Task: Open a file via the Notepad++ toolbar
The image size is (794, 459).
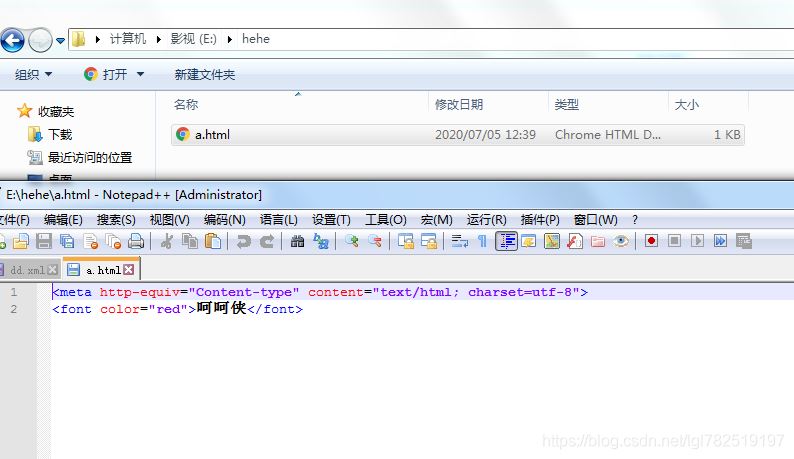Action: click(21, 241)
